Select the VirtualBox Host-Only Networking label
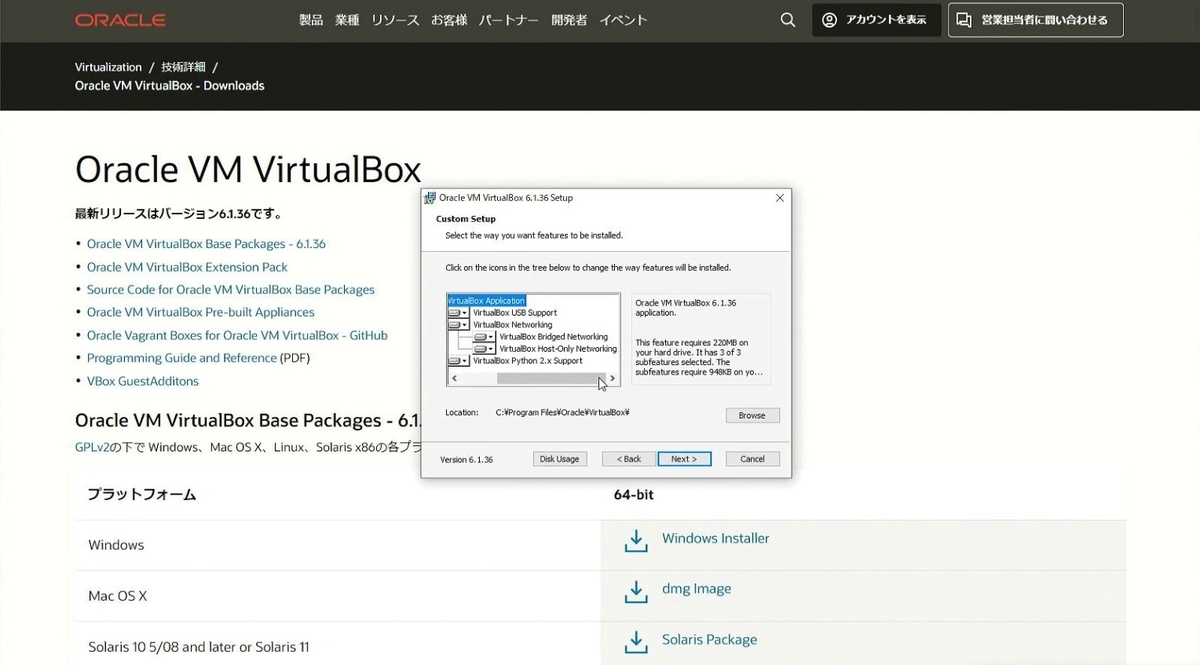The image size is (1200, 665). click(558, 349)
